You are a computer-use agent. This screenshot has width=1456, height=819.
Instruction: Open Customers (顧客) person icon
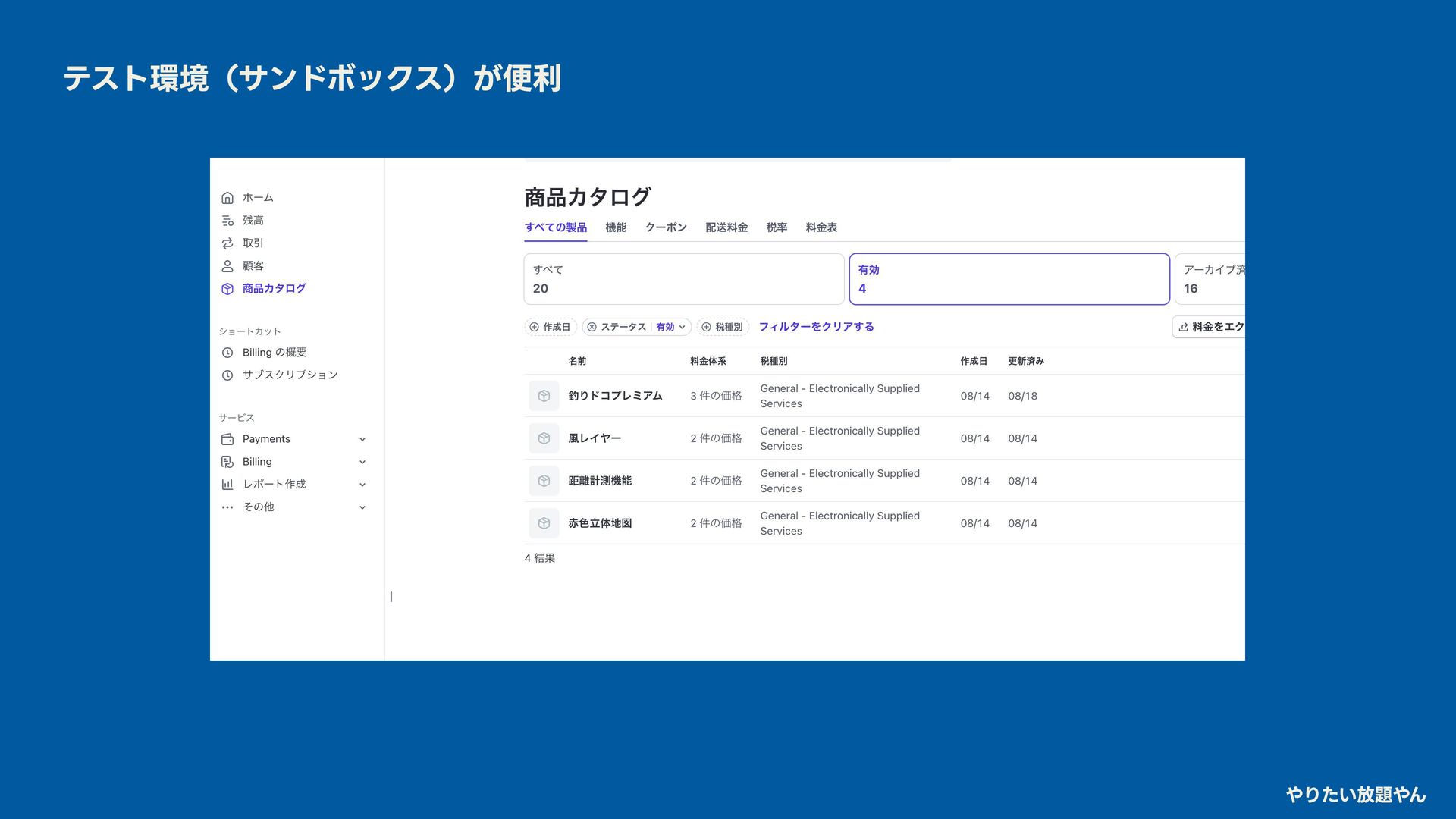227,266
